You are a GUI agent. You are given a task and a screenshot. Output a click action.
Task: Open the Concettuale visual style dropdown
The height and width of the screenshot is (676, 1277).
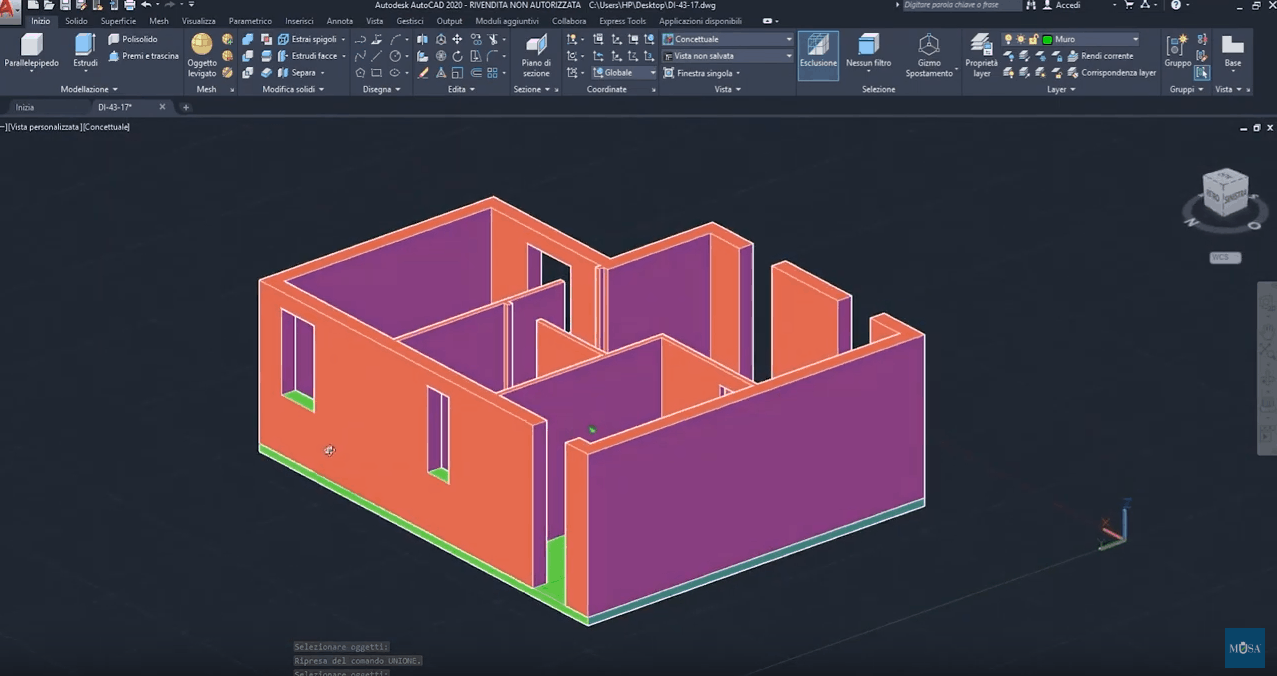[x=728, y=39]
